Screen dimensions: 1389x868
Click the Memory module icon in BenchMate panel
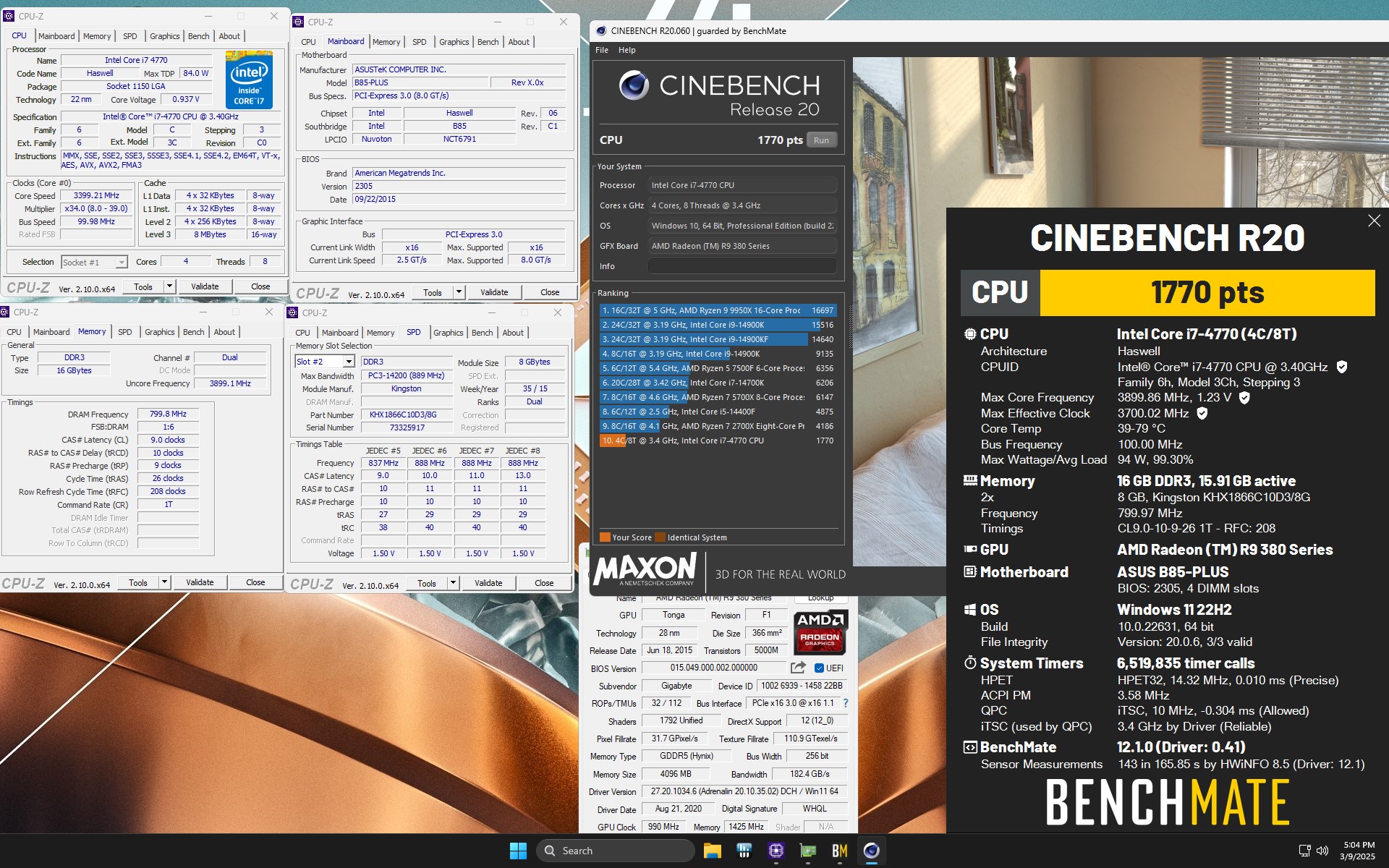[970, 480]
